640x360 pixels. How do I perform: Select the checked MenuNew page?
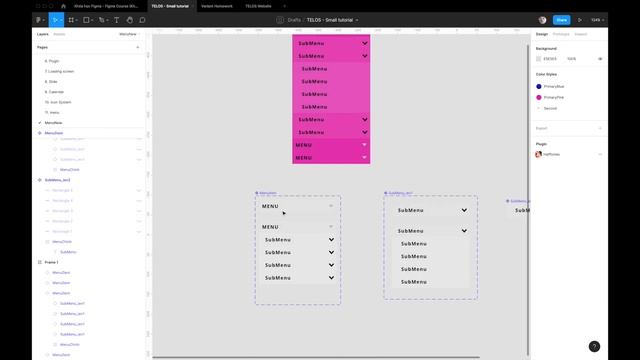pos(53,123)
